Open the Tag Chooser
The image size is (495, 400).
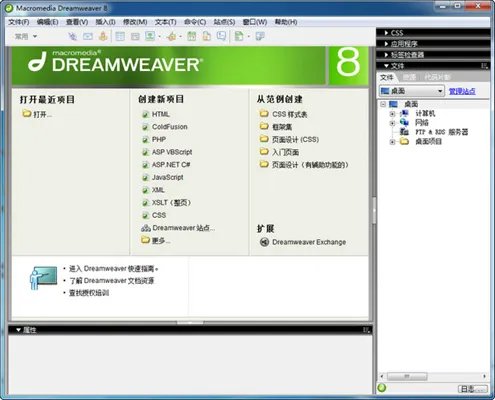[260, 36]
